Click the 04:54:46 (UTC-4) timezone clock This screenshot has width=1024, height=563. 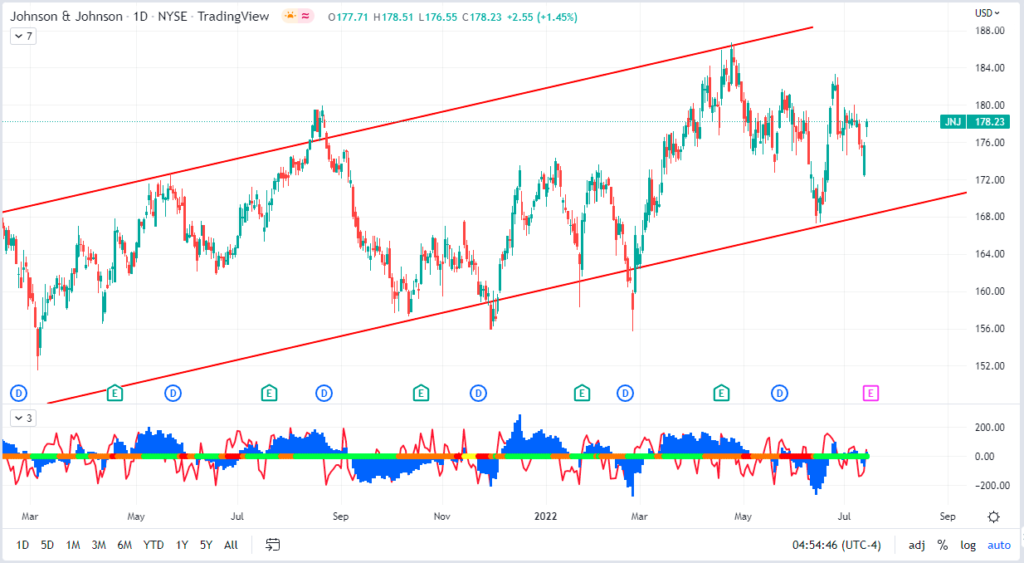click(837, 545)
